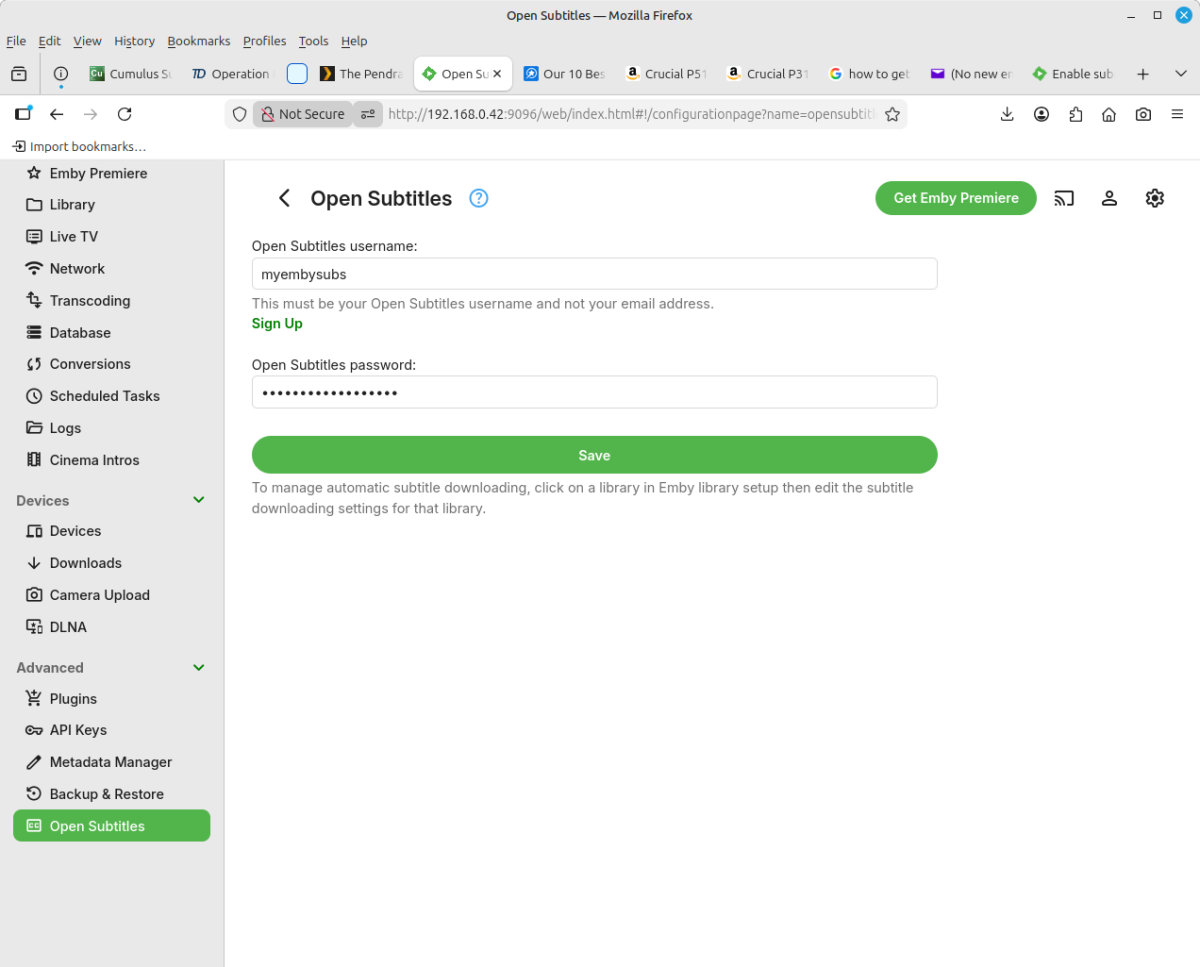Open the Open Subtitles help icon
The image size is (1200, 967).
478,198
